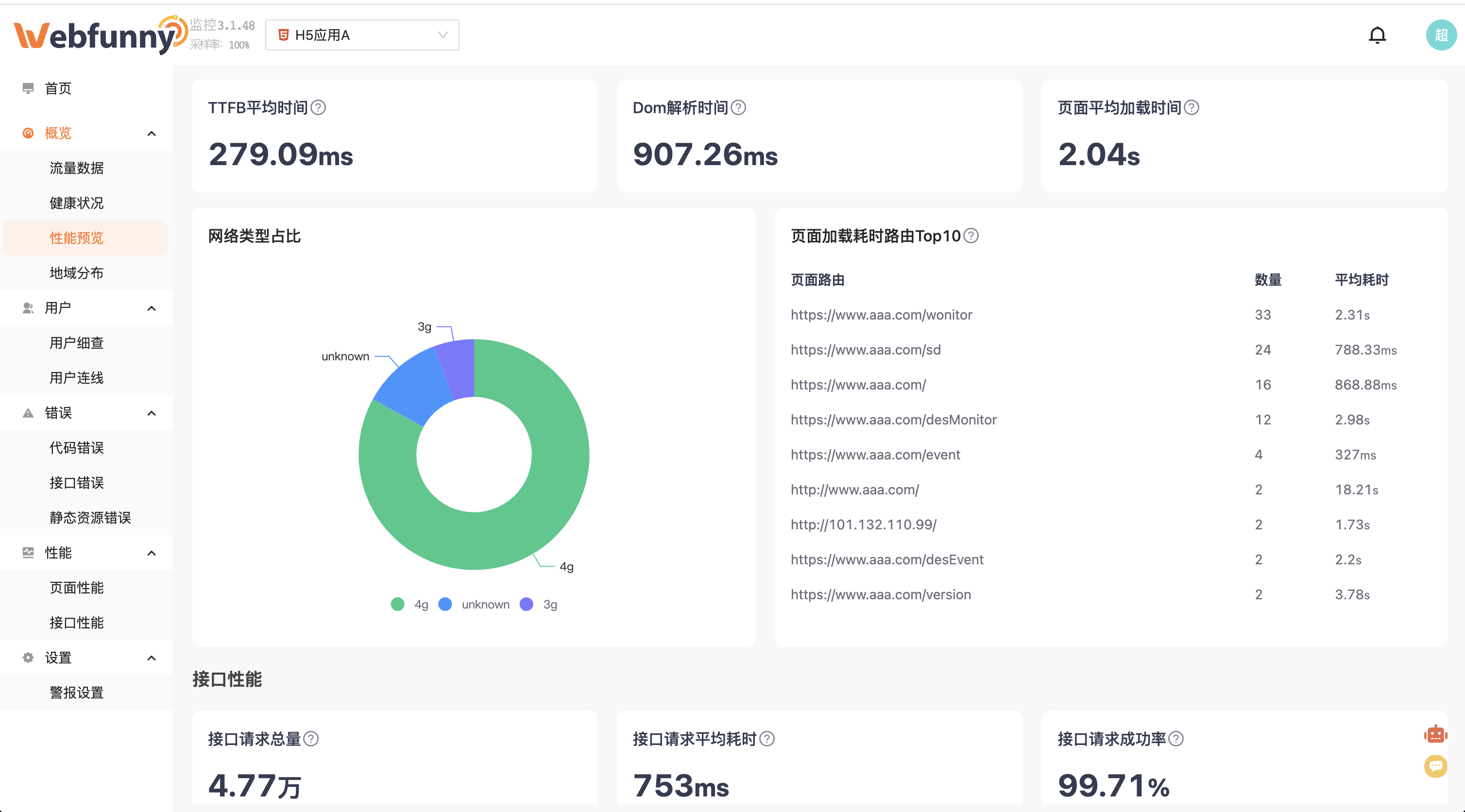
Task: Click the 接口请求总量 help icon
Action: tap(311, 739)
